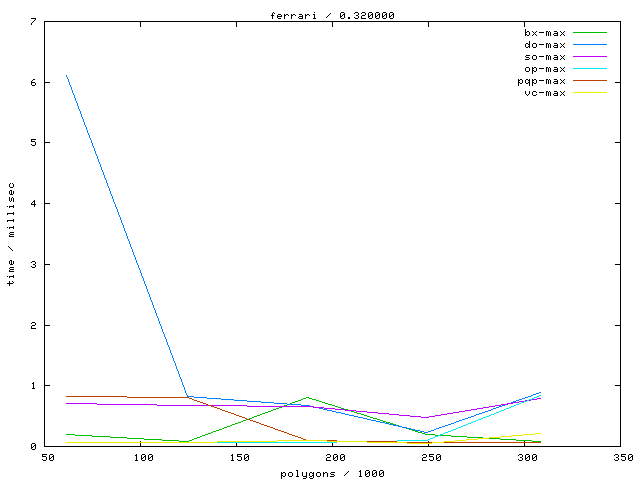Viewport: 640px width, 480px height.
Task: Click the cyan line sample beside op-max
Action: [x=590, y=68]
